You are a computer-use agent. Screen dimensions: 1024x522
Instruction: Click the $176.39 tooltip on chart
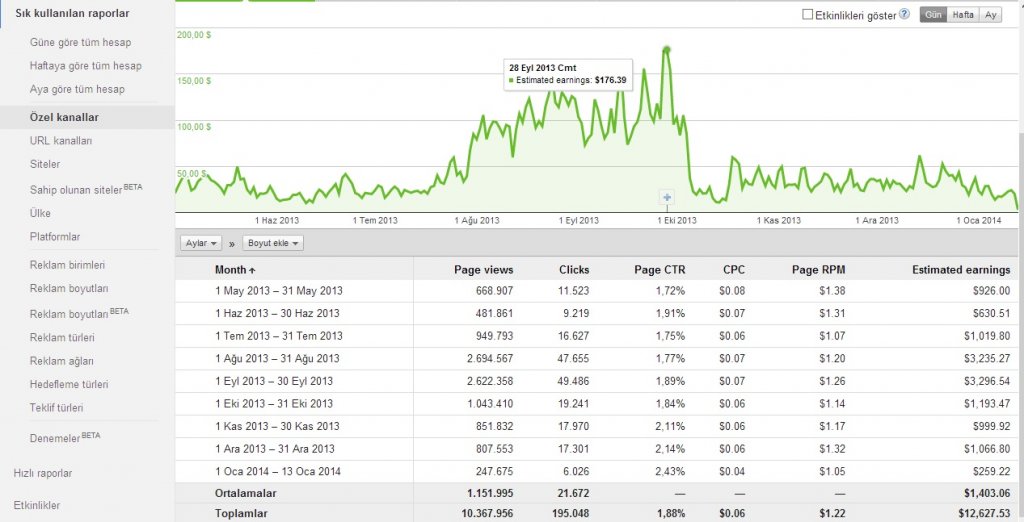coord(568,74)
